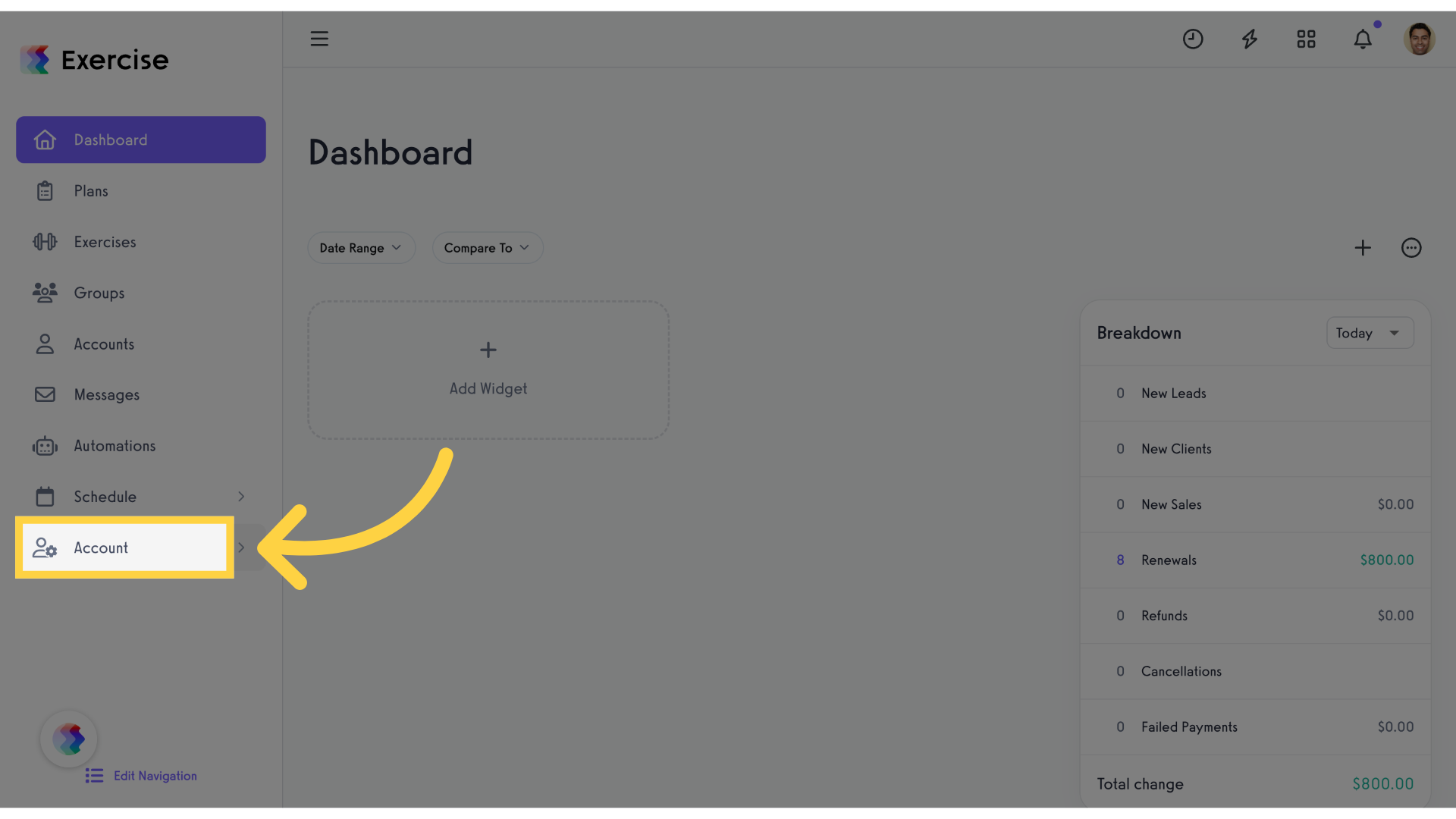1456x819 pixels.
Task: Open the Account menu item
Action: pos(125,548)
